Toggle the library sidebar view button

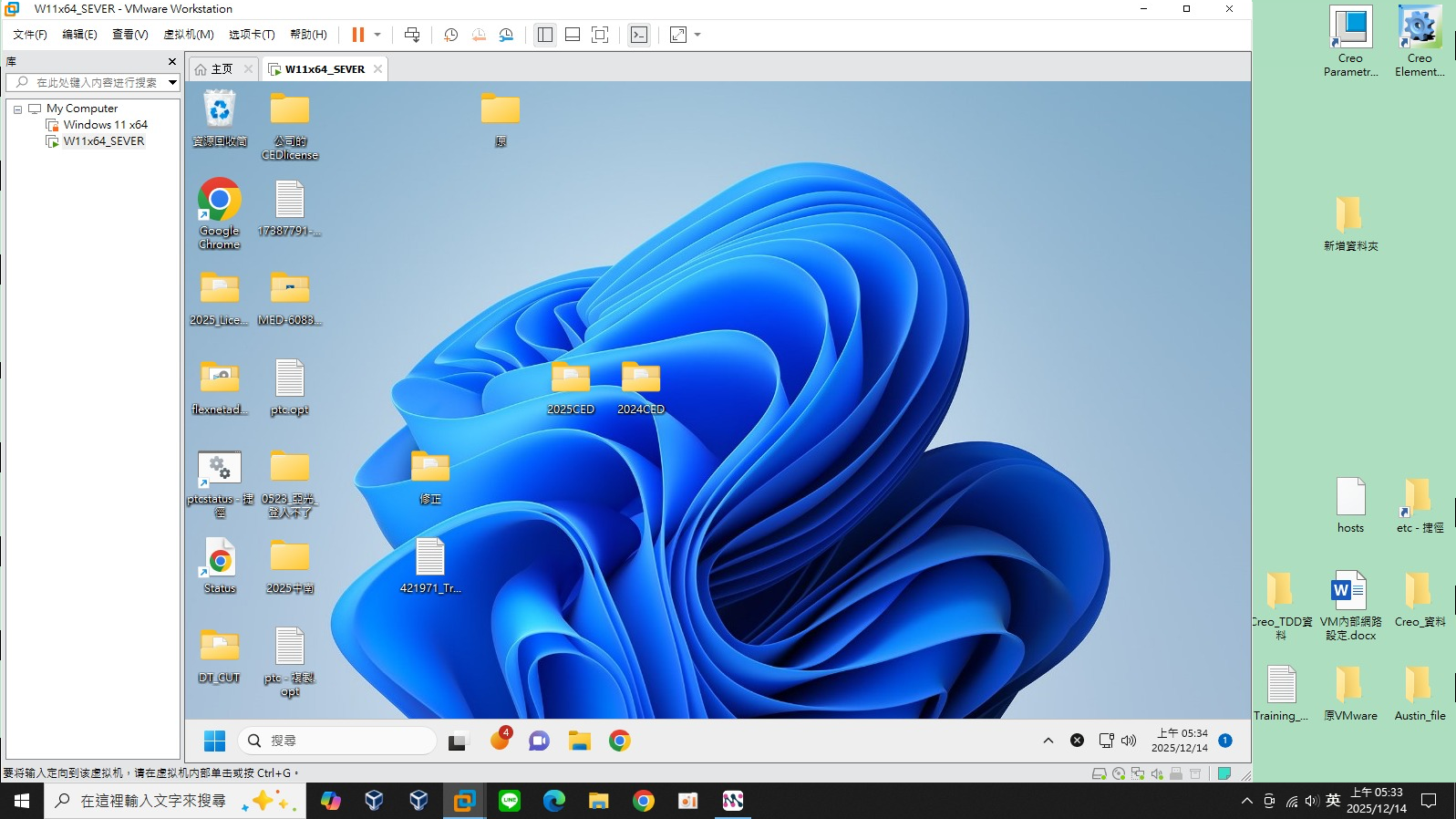coord(545,35)
